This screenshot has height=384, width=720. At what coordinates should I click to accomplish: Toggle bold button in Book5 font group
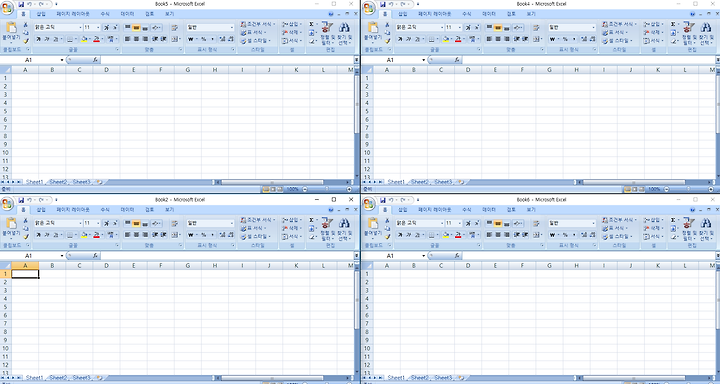click(x=39, y=39)
